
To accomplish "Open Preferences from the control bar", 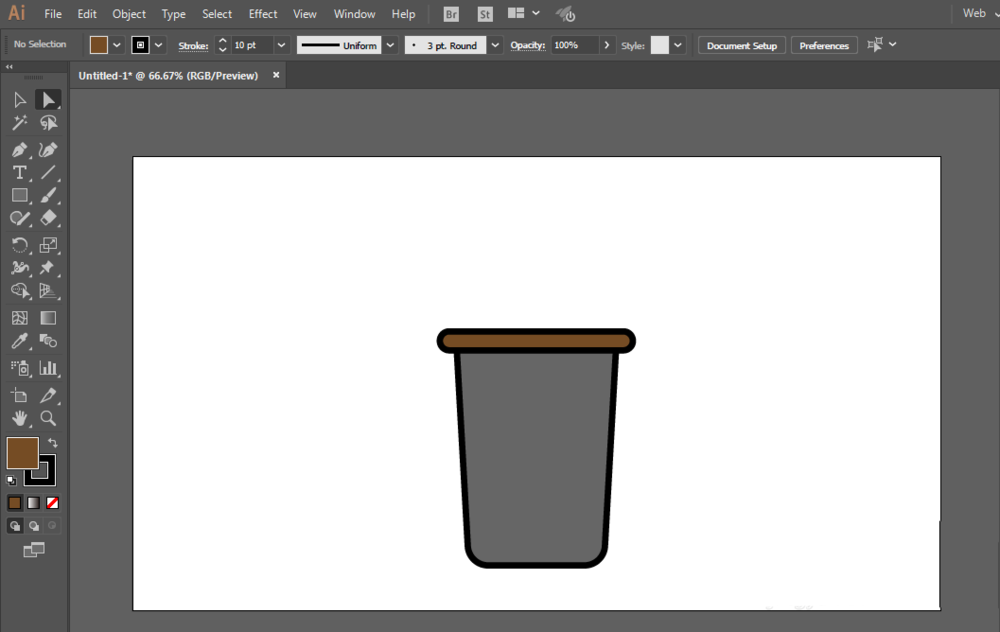I will point(824,46).
